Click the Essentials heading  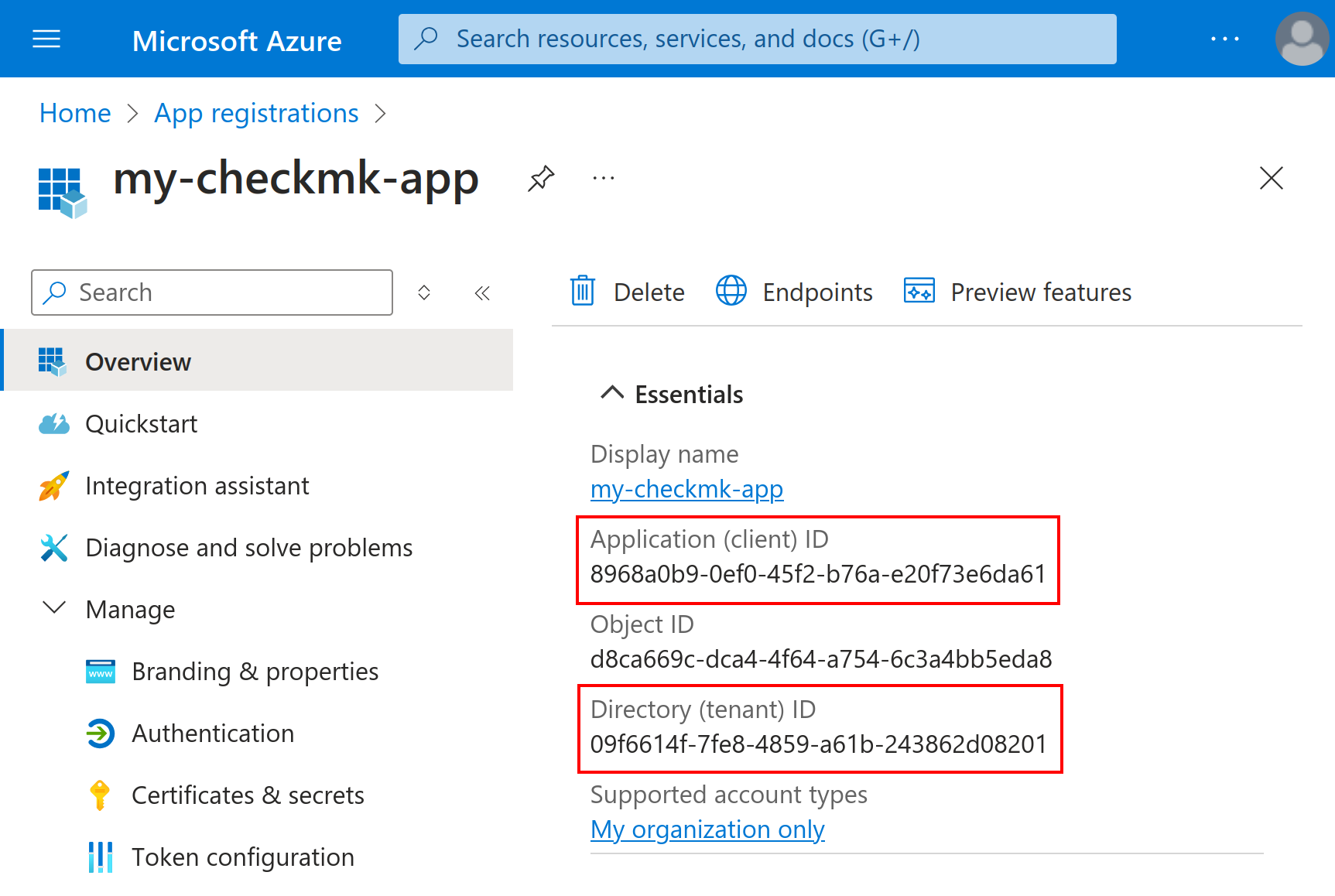pyautogui.click(x=689, y=395)
